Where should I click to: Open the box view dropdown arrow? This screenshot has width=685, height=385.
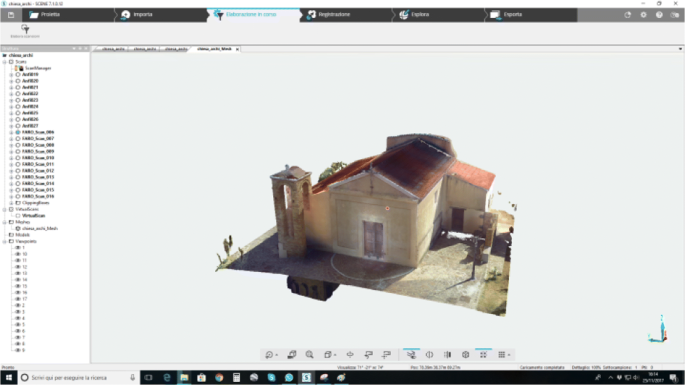tap(335, 355)
